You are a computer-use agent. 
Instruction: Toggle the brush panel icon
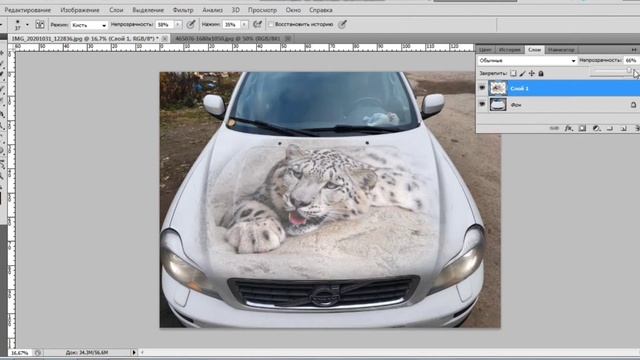pyautogui.click(x=40, y=24)
